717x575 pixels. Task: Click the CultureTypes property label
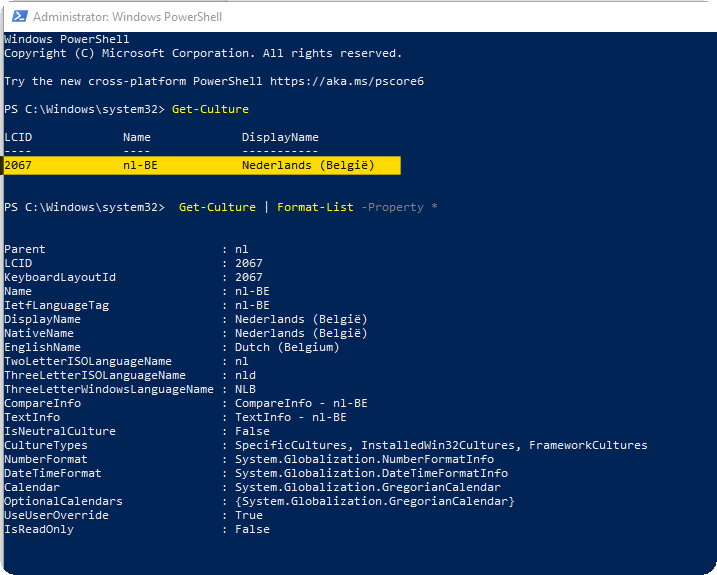click(x=46, y=445)
